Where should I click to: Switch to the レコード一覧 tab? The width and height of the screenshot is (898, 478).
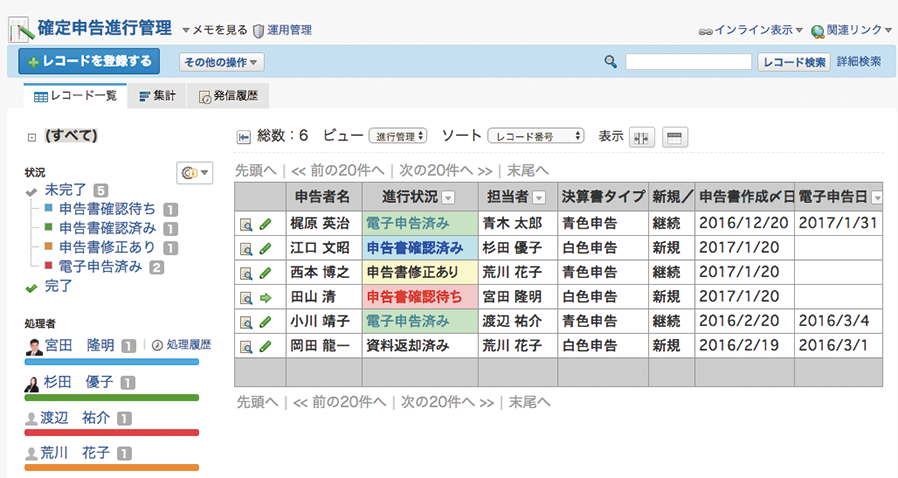[75, 96]
